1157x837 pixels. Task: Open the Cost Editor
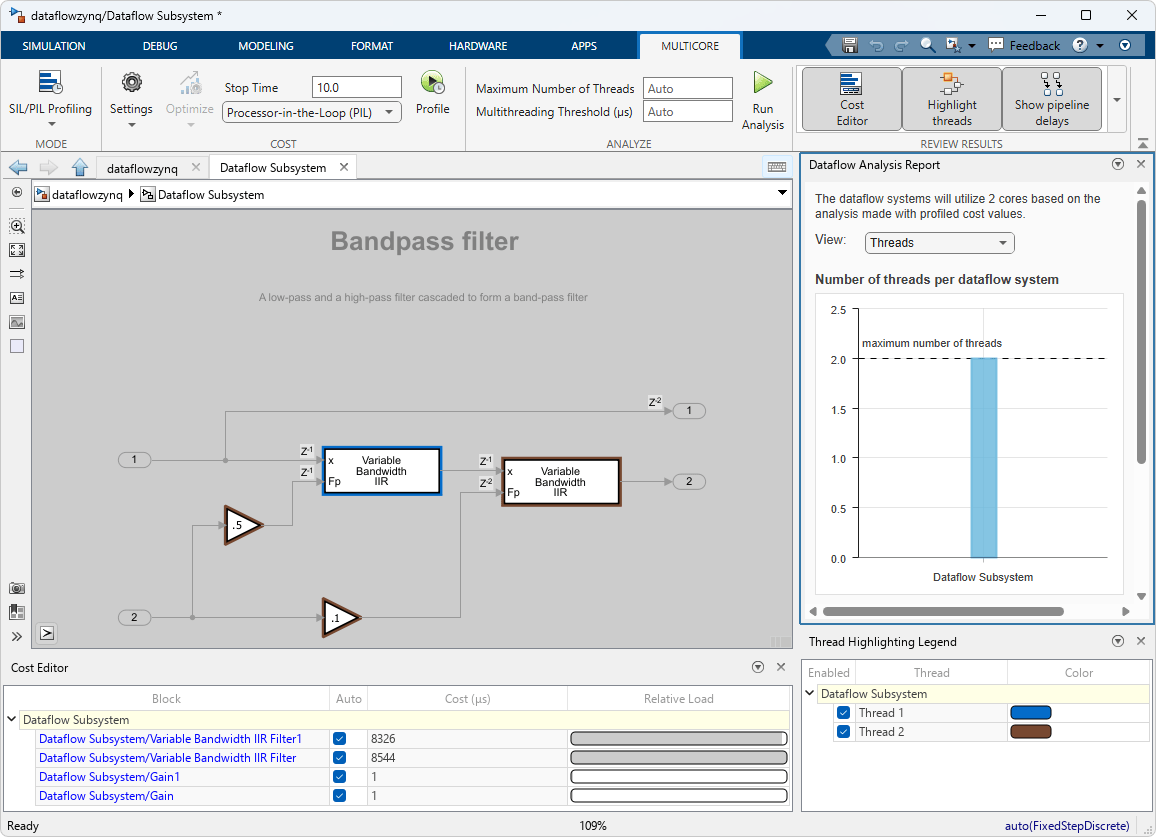pyautogui.click(x=852, y=99)
